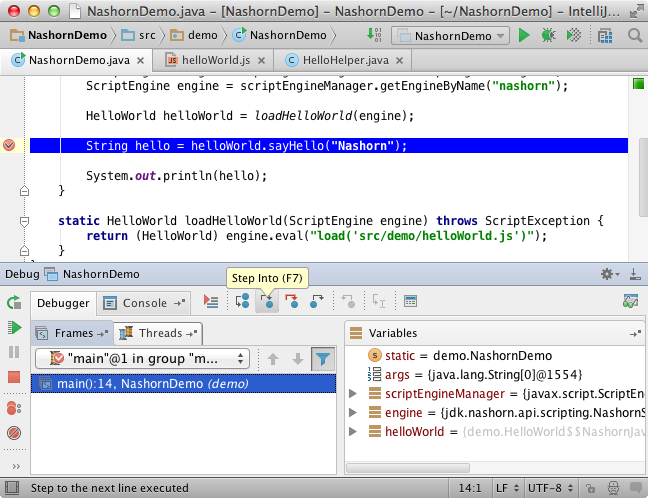This screenshot has height=498, width=648.
Task: Select the Debugger tab
Action: pos(63,303)
